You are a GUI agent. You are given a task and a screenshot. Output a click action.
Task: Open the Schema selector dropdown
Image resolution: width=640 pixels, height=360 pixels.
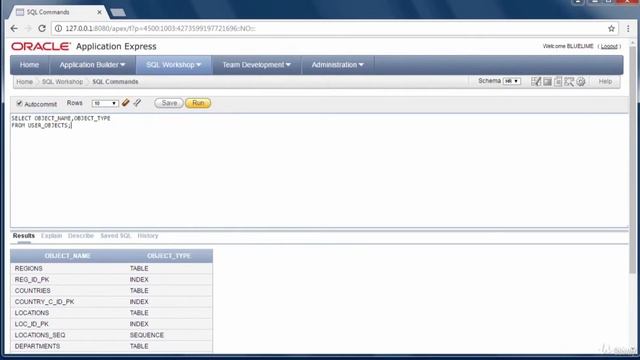tap(511, 81)
